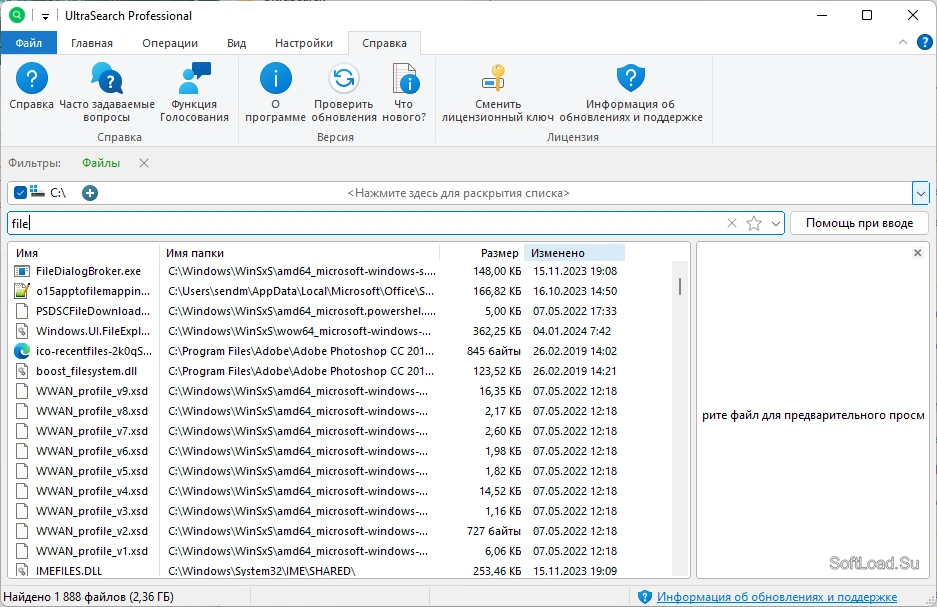Viewport: 937px width, 607px height.
Task: Show О программе info
Action: pos(275,78)
